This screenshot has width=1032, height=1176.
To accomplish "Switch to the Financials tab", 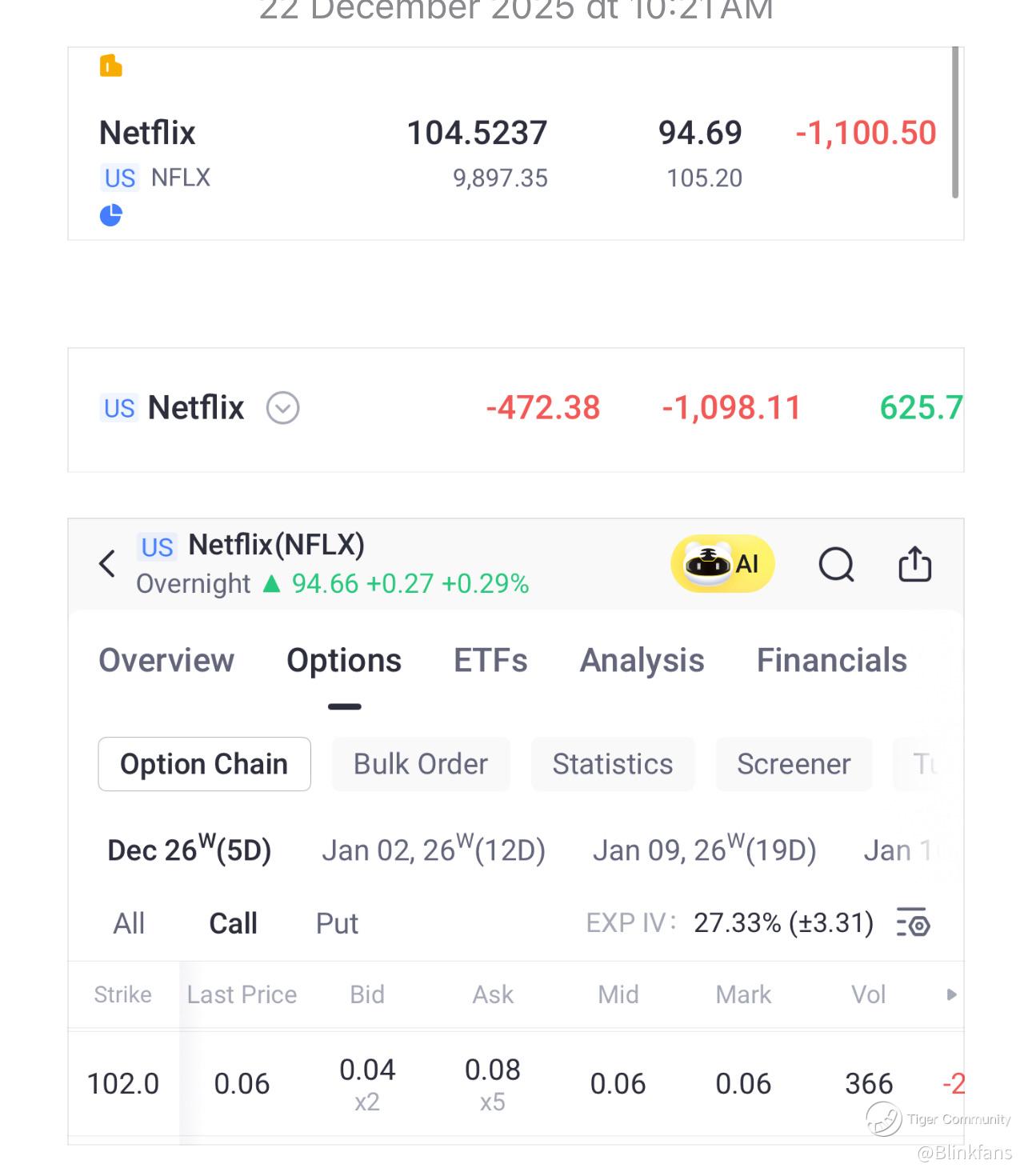I will point(832,661).
